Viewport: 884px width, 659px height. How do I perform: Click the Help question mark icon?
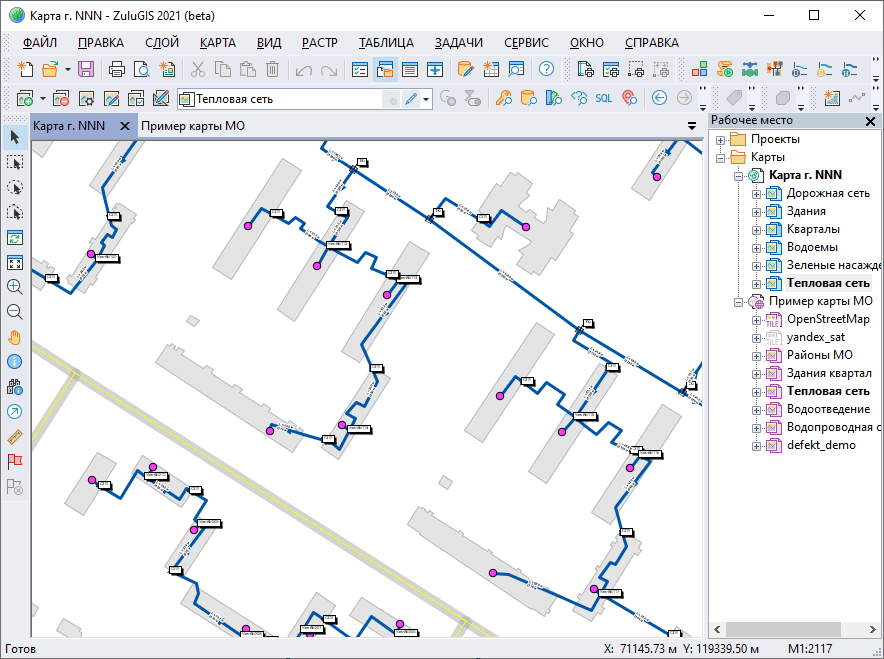click(546, 69)
